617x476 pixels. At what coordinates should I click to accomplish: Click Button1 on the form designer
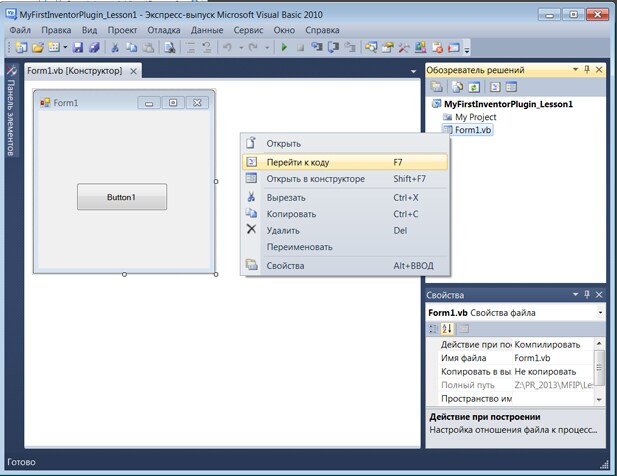(x=121, y=197)
